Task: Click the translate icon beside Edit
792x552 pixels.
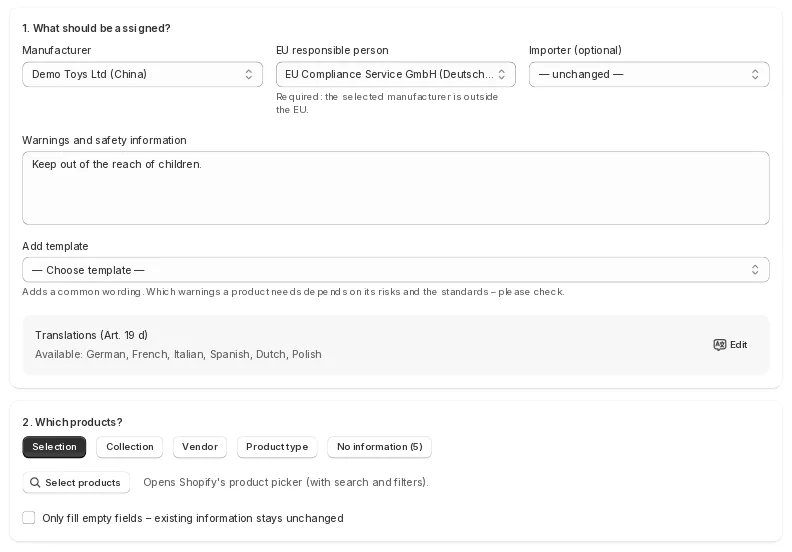Action: point(720,344)
